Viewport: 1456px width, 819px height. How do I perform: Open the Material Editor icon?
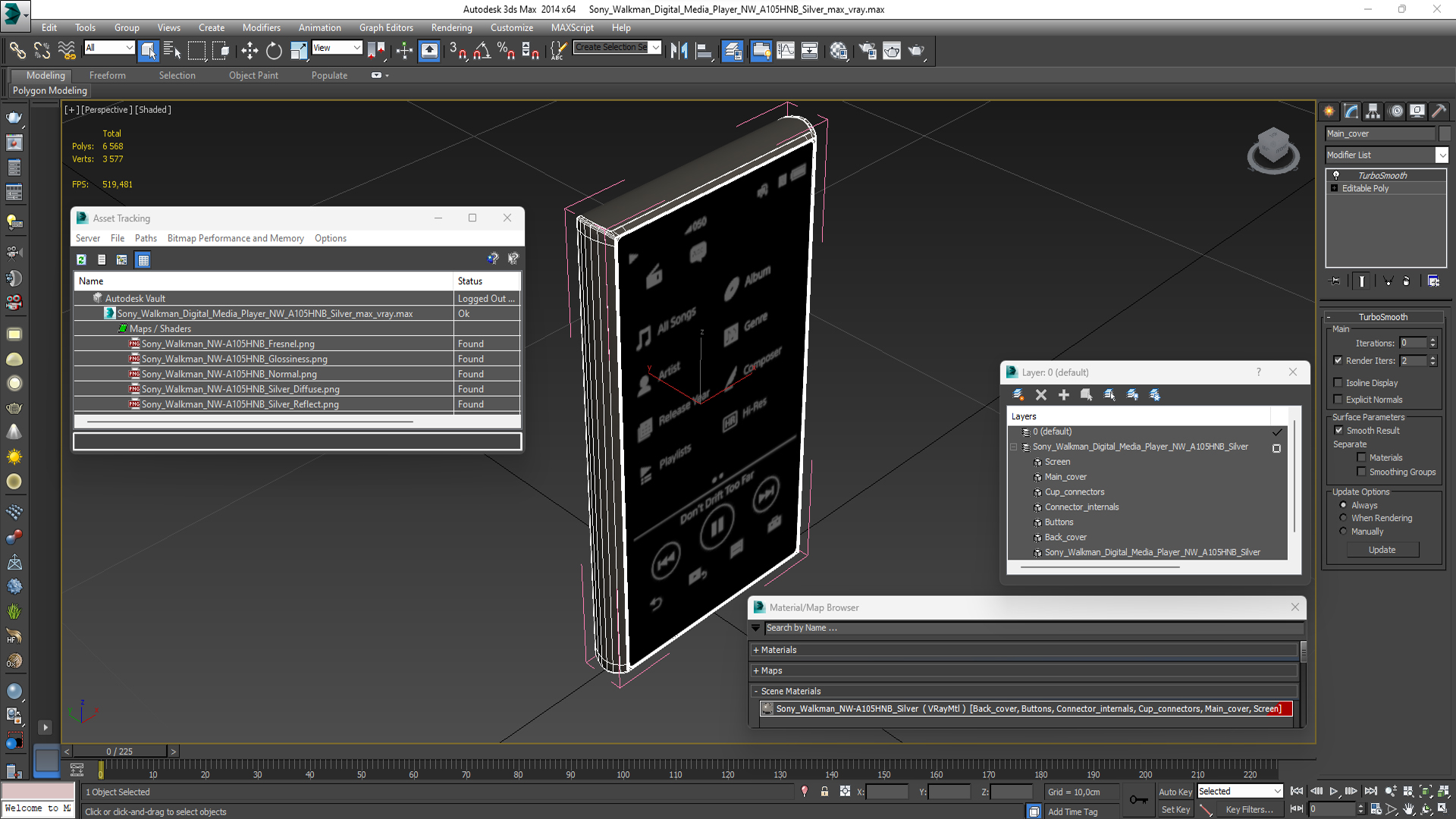click(838, 51)
